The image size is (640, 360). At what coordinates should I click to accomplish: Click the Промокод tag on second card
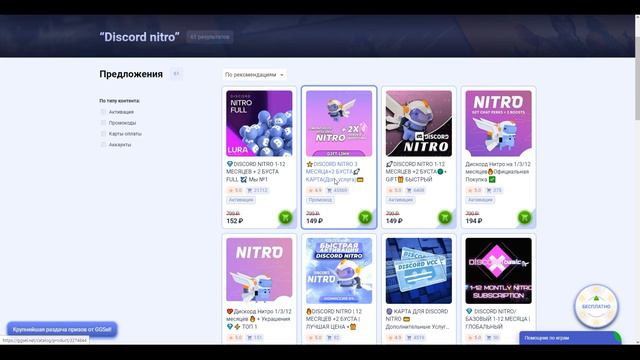coord(320,200)
